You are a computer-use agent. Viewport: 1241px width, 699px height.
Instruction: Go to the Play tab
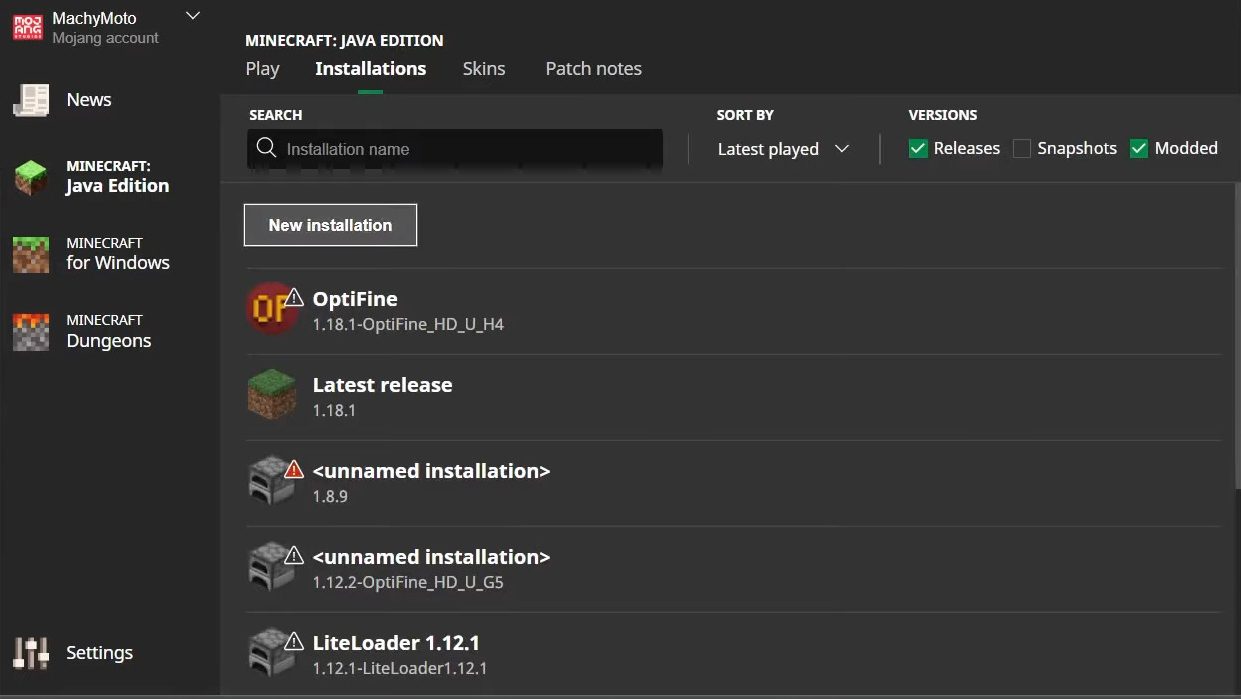(262, 69)
